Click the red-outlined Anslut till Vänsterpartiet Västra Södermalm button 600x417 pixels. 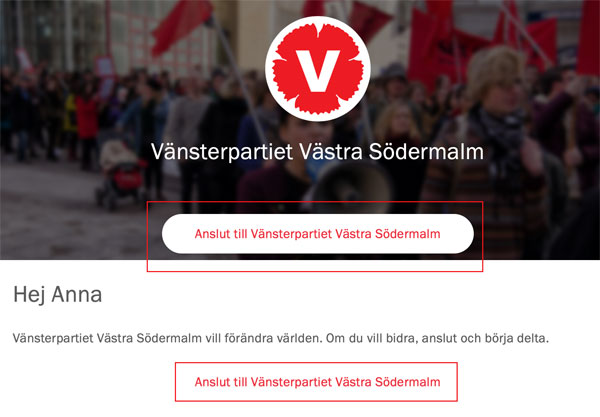point(316,382)
